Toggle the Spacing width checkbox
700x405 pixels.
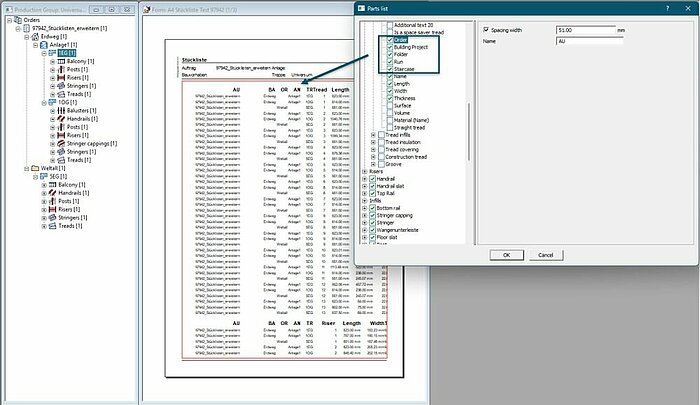486,30
